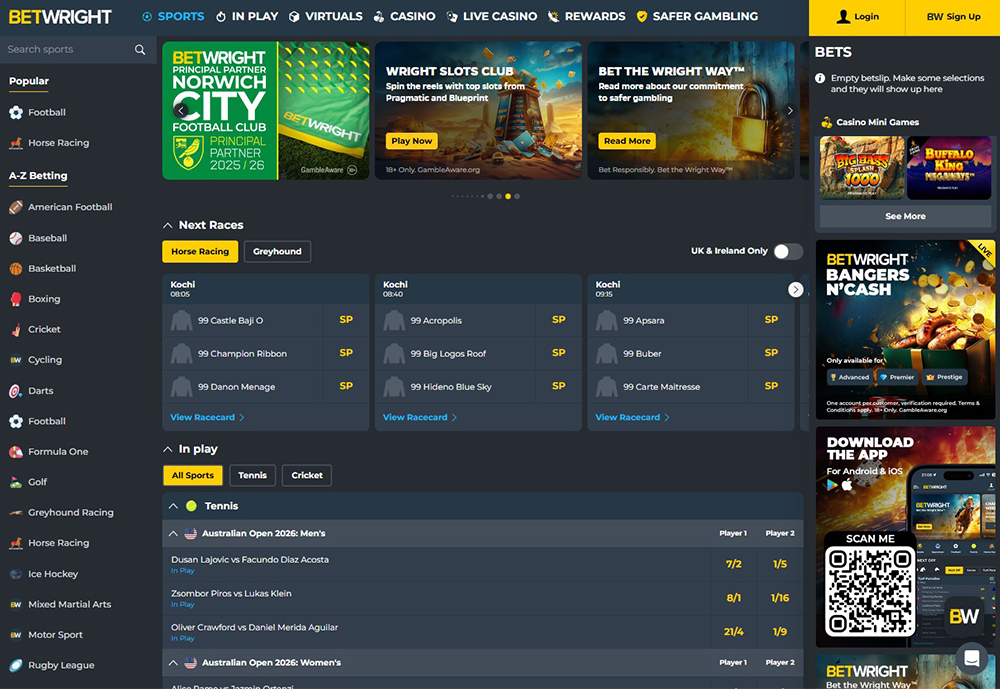1000x689 pixels.
Task: Open the live chat bubble icon
Action: click(x=971, y=658)
